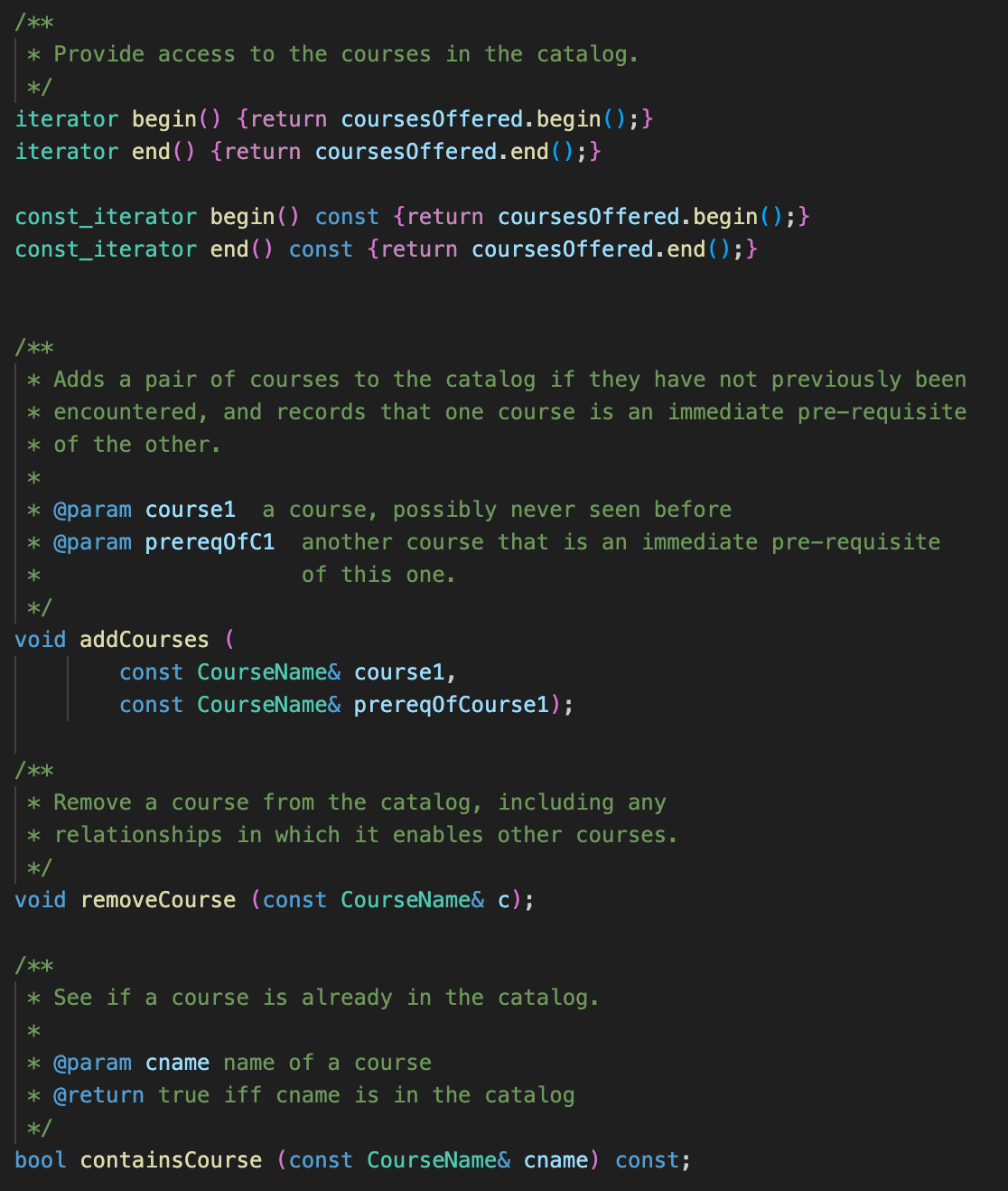Click CourseName& type in removeCourse signature

(x=412, y=900)
